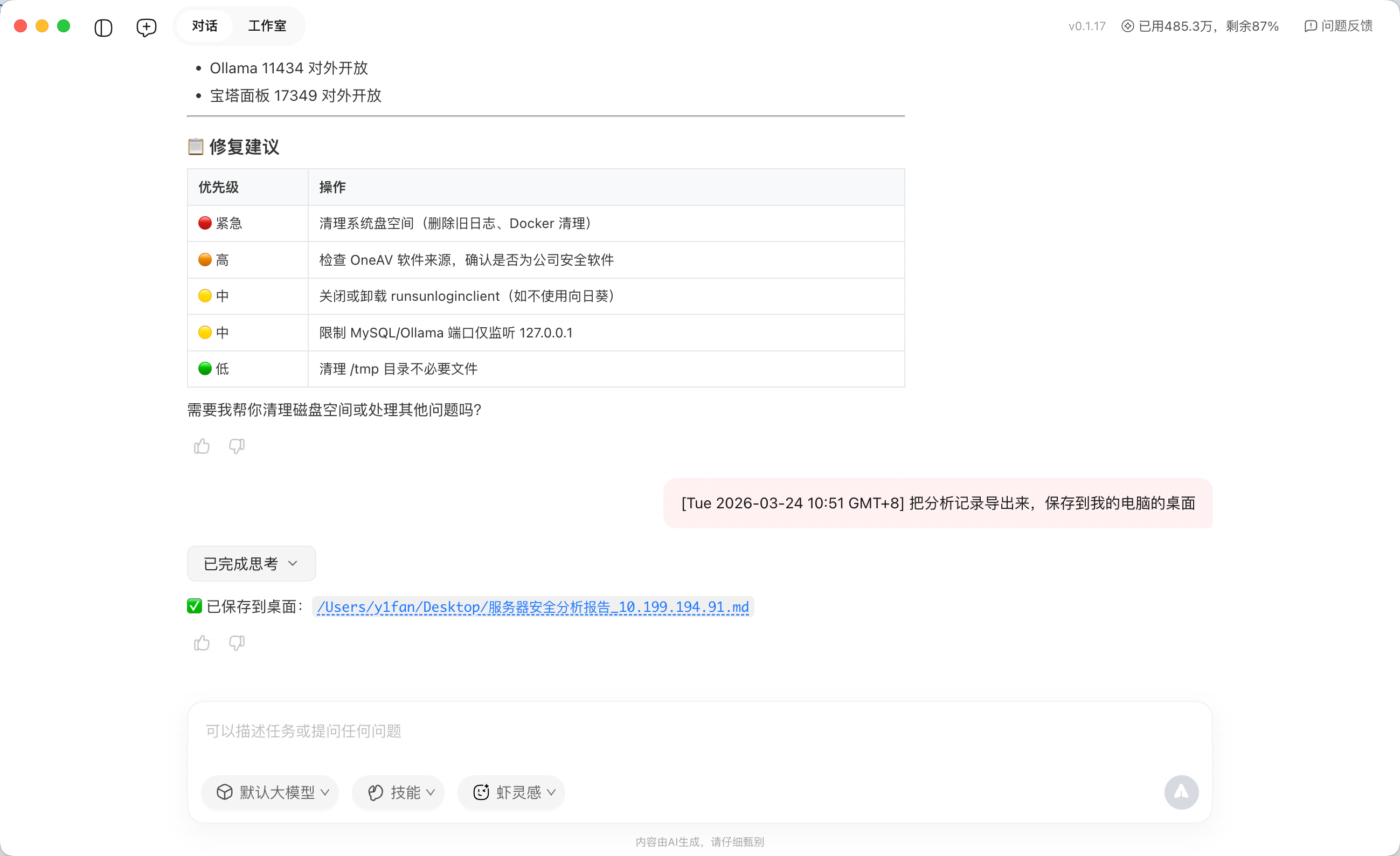Thumbs down the saved-to-desktop message
This screenshot has height=856, width=1400.
tap(237, 643)
